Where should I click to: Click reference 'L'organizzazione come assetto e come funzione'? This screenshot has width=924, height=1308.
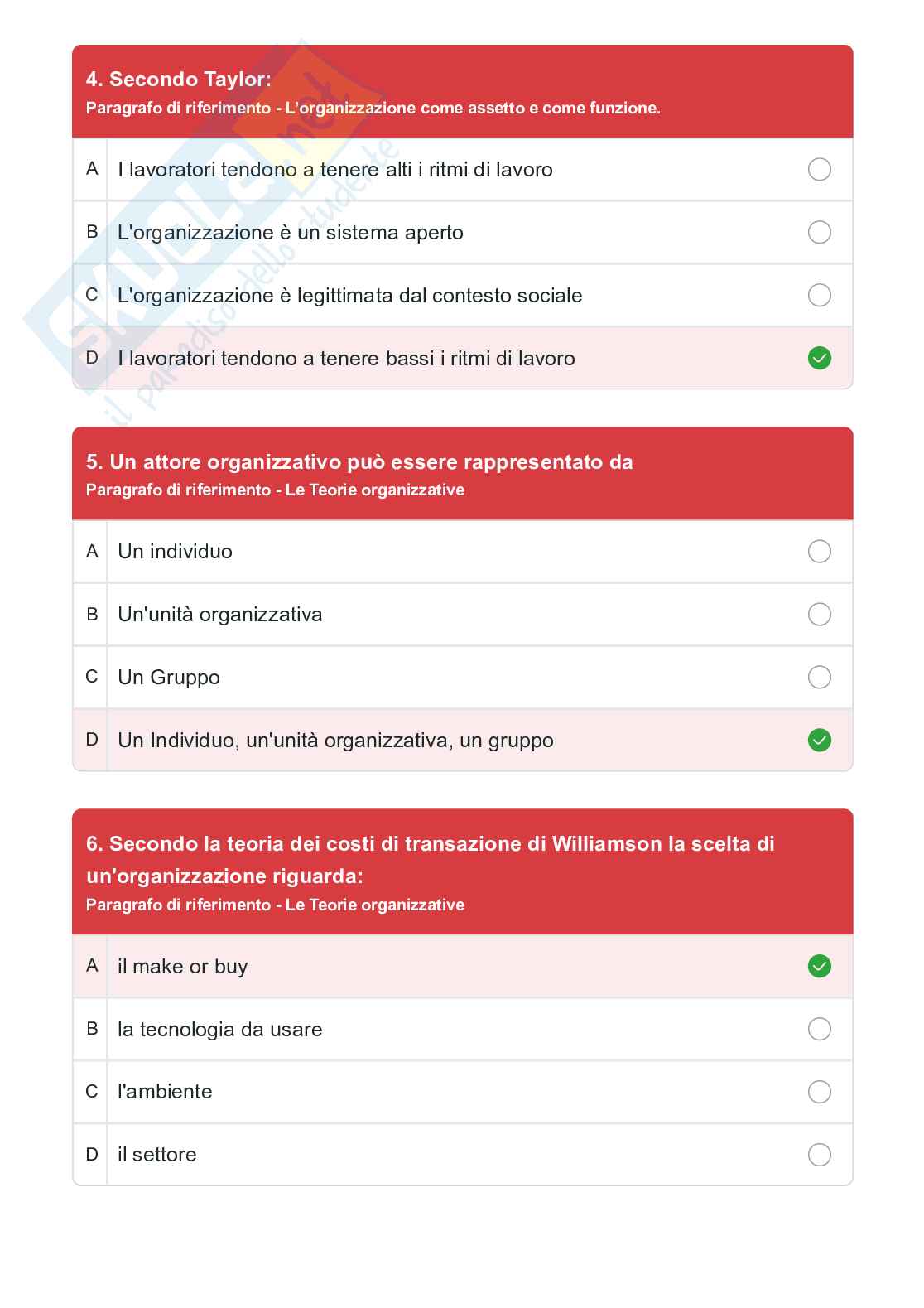[x=472, y=109]
